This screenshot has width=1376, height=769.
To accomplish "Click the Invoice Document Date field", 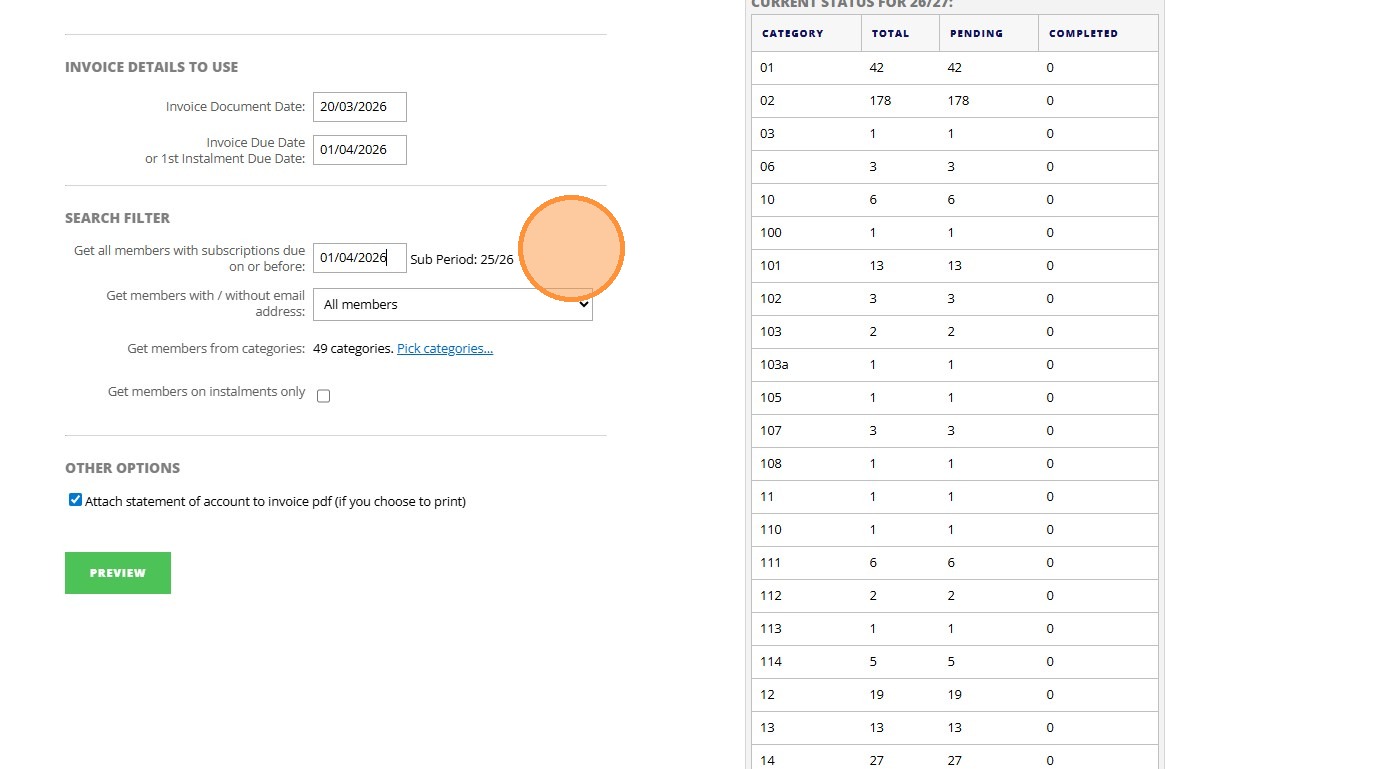I will [359, 107].
